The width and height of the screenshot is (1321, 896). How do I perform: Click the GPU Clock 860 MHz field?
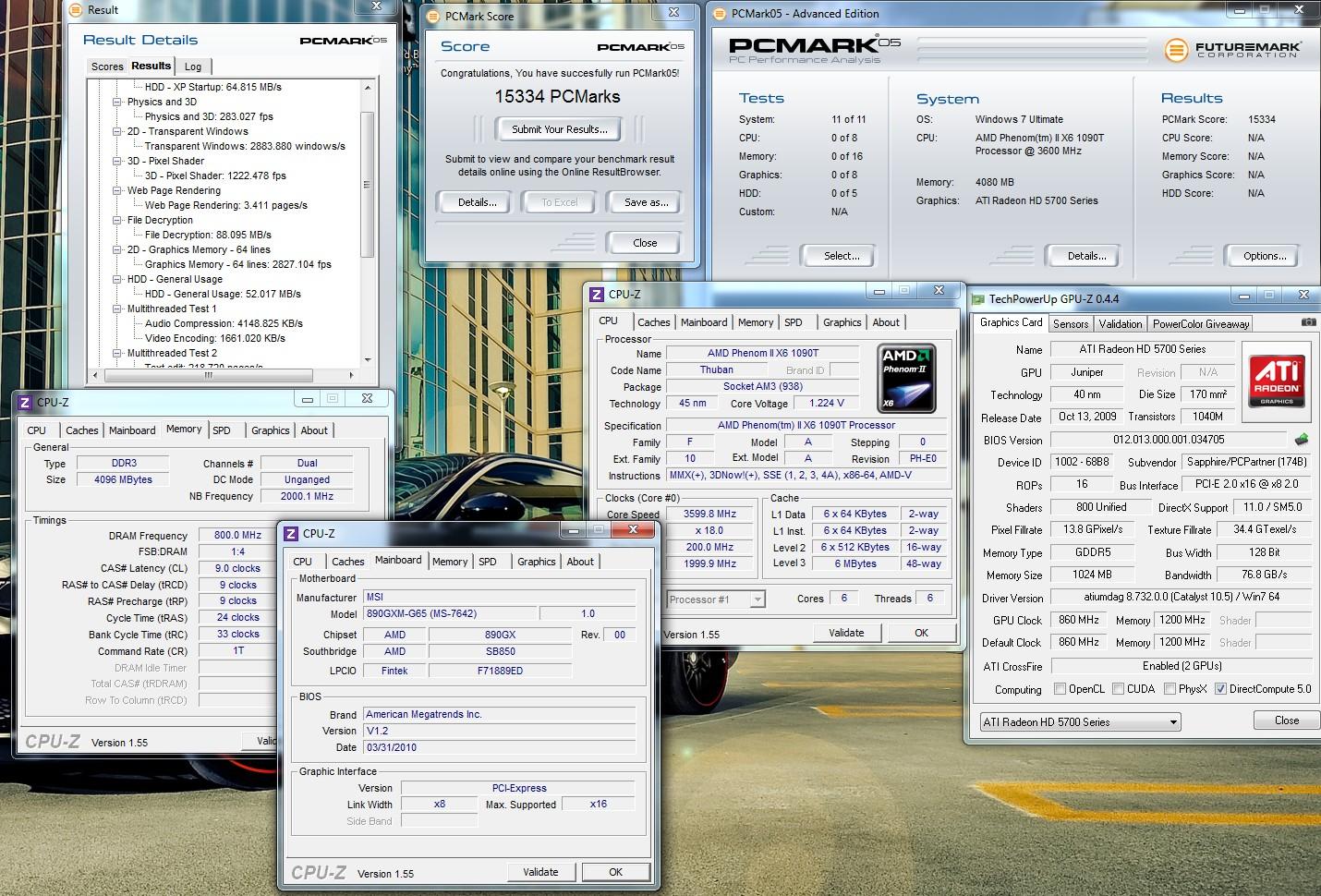pos(1078,620)
